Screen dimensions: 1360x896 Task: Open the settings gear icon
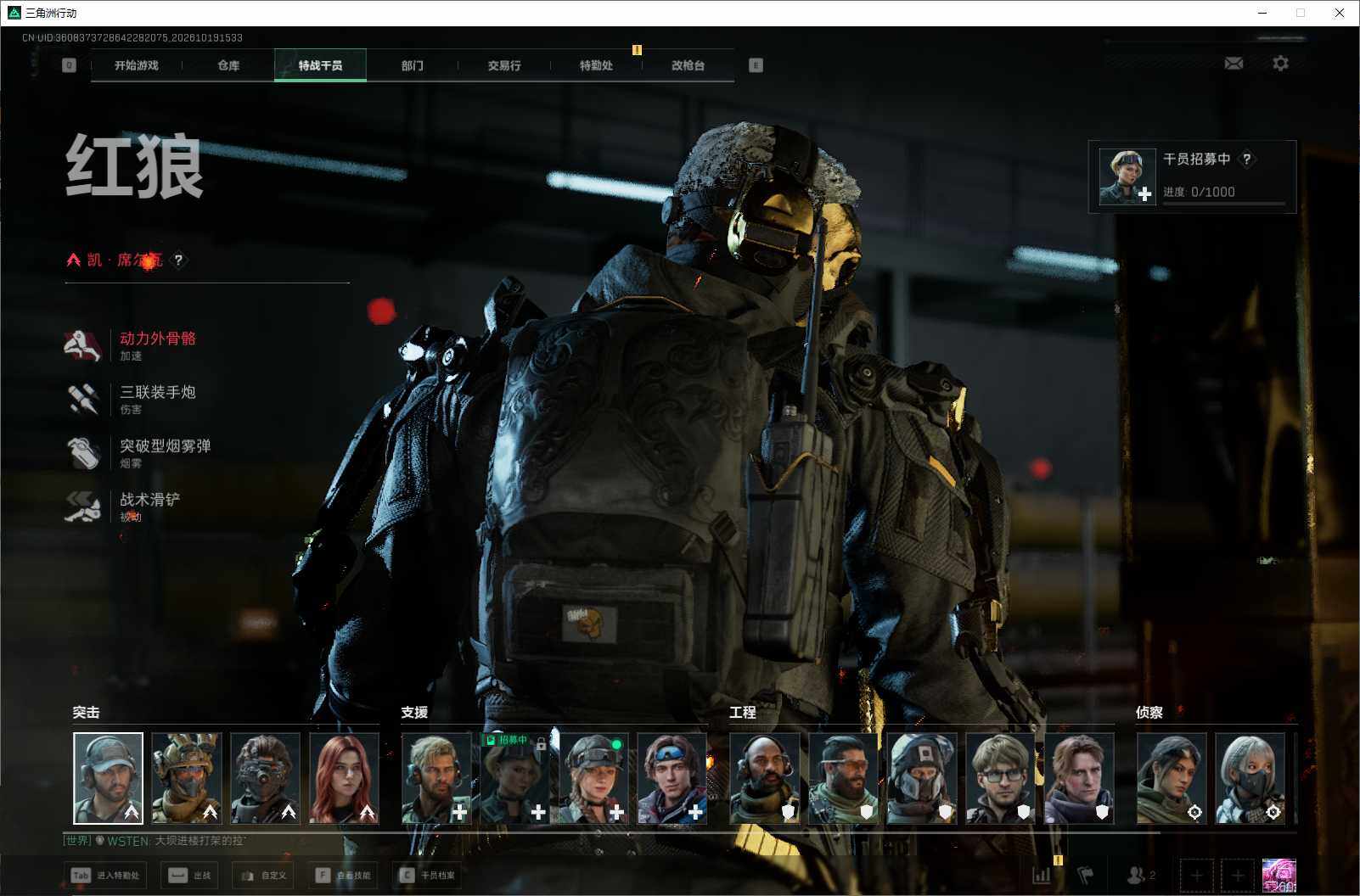(1280, 64)
